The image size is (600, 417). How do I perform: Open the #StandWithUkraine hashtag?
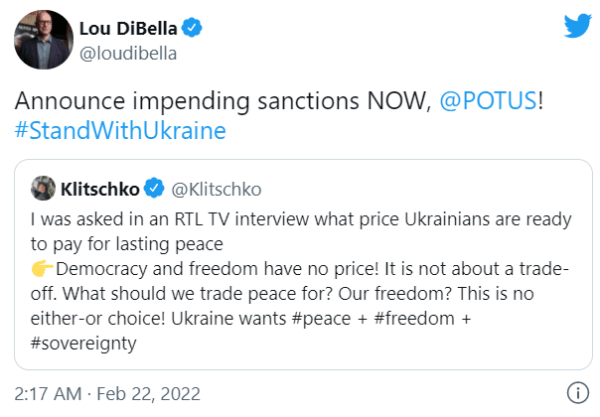point(119,131)
